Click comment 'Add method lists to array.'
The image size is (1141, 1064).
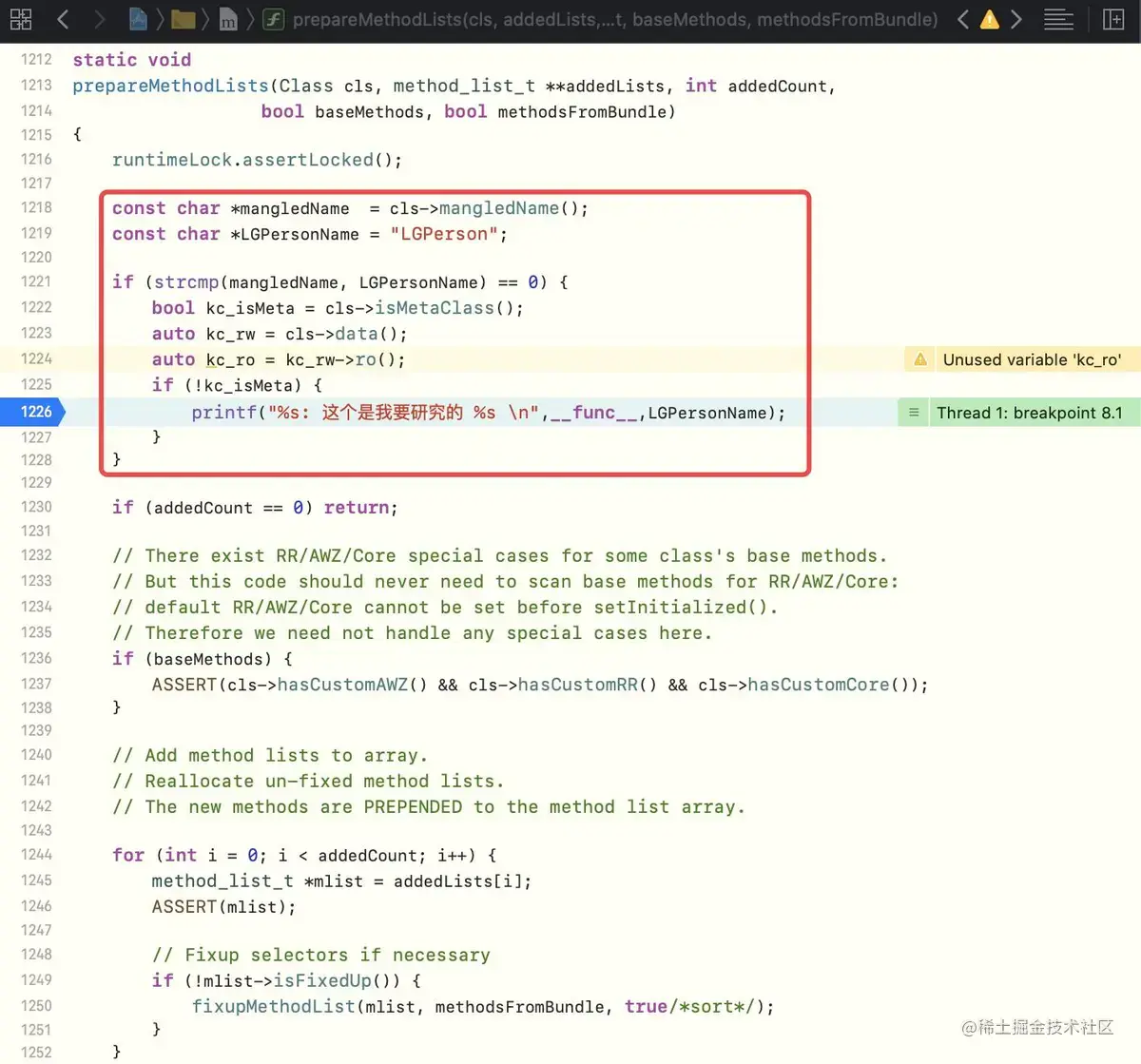pos(270,756)
